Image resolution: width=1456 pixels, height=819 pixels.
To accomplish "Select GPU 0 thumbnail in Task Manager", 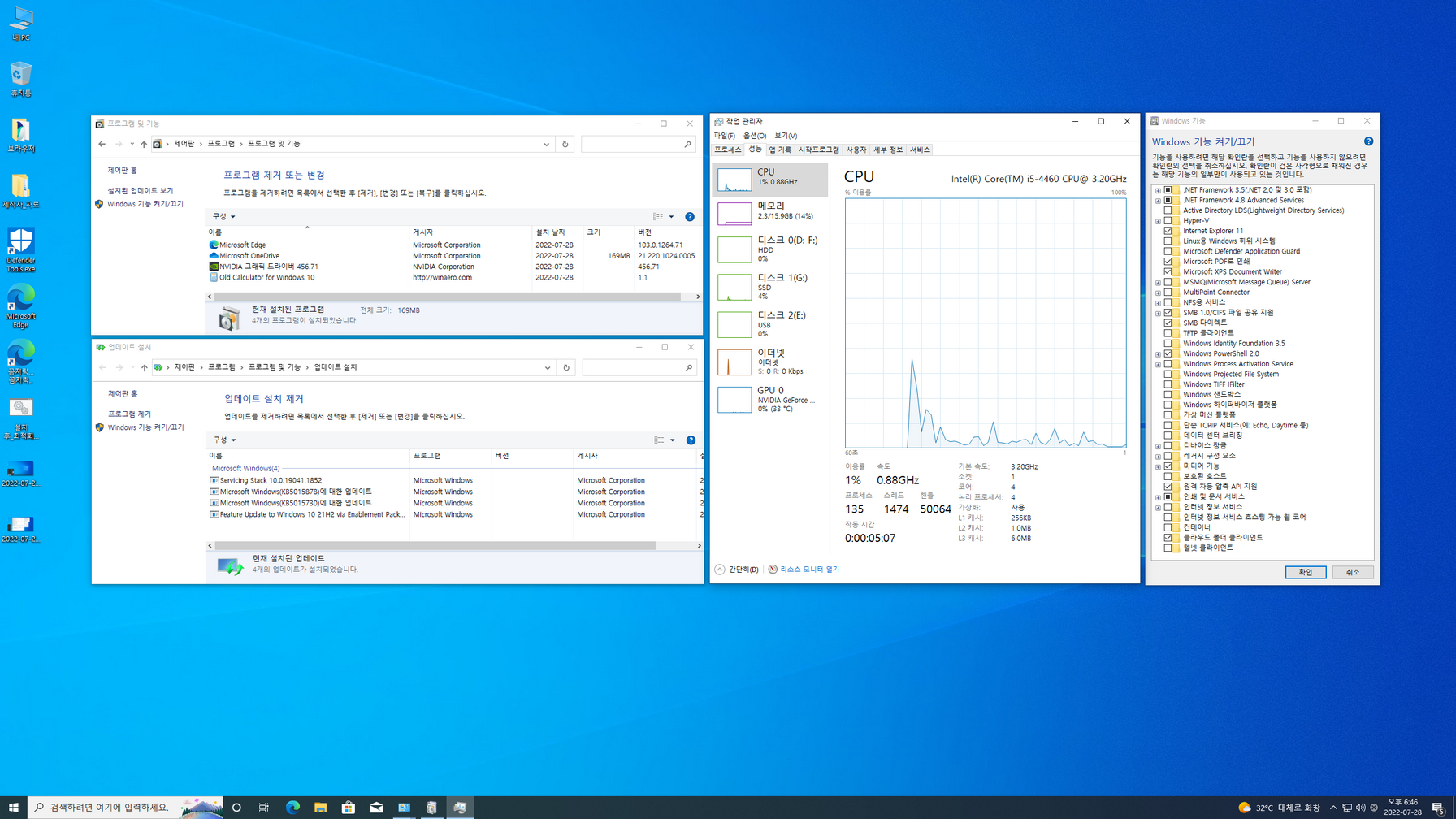I will click(x=734, y=400).
